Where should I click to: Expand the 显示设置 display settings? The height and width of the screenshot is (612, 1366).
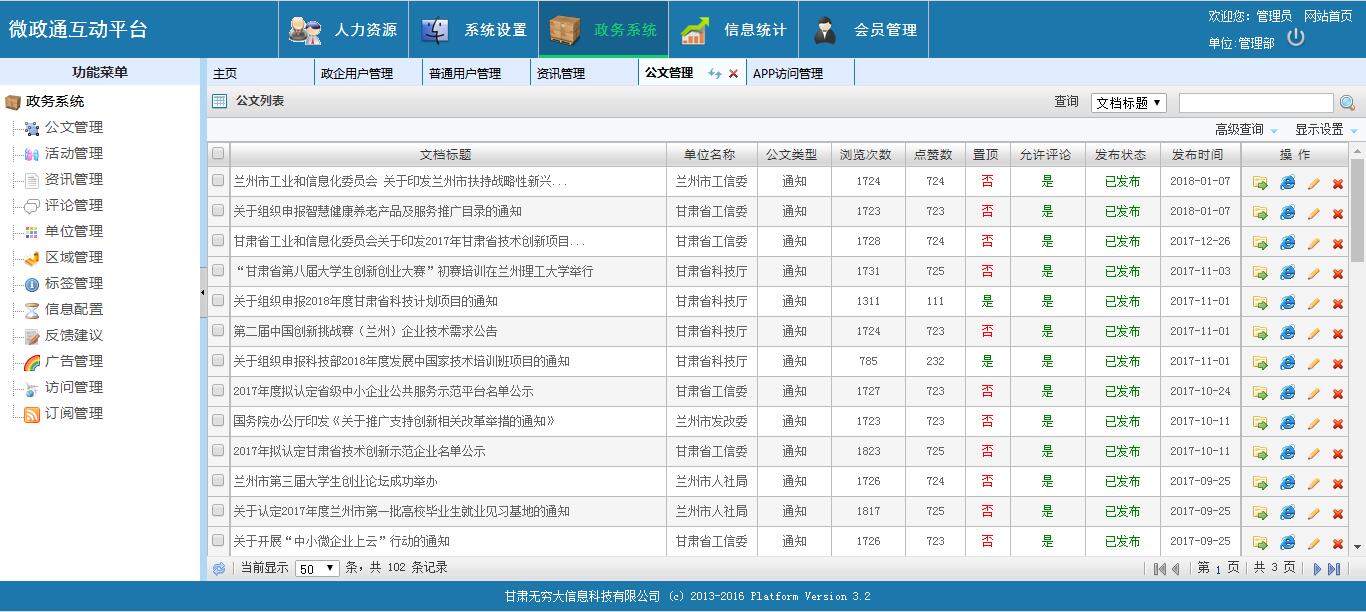(1325, 130)
